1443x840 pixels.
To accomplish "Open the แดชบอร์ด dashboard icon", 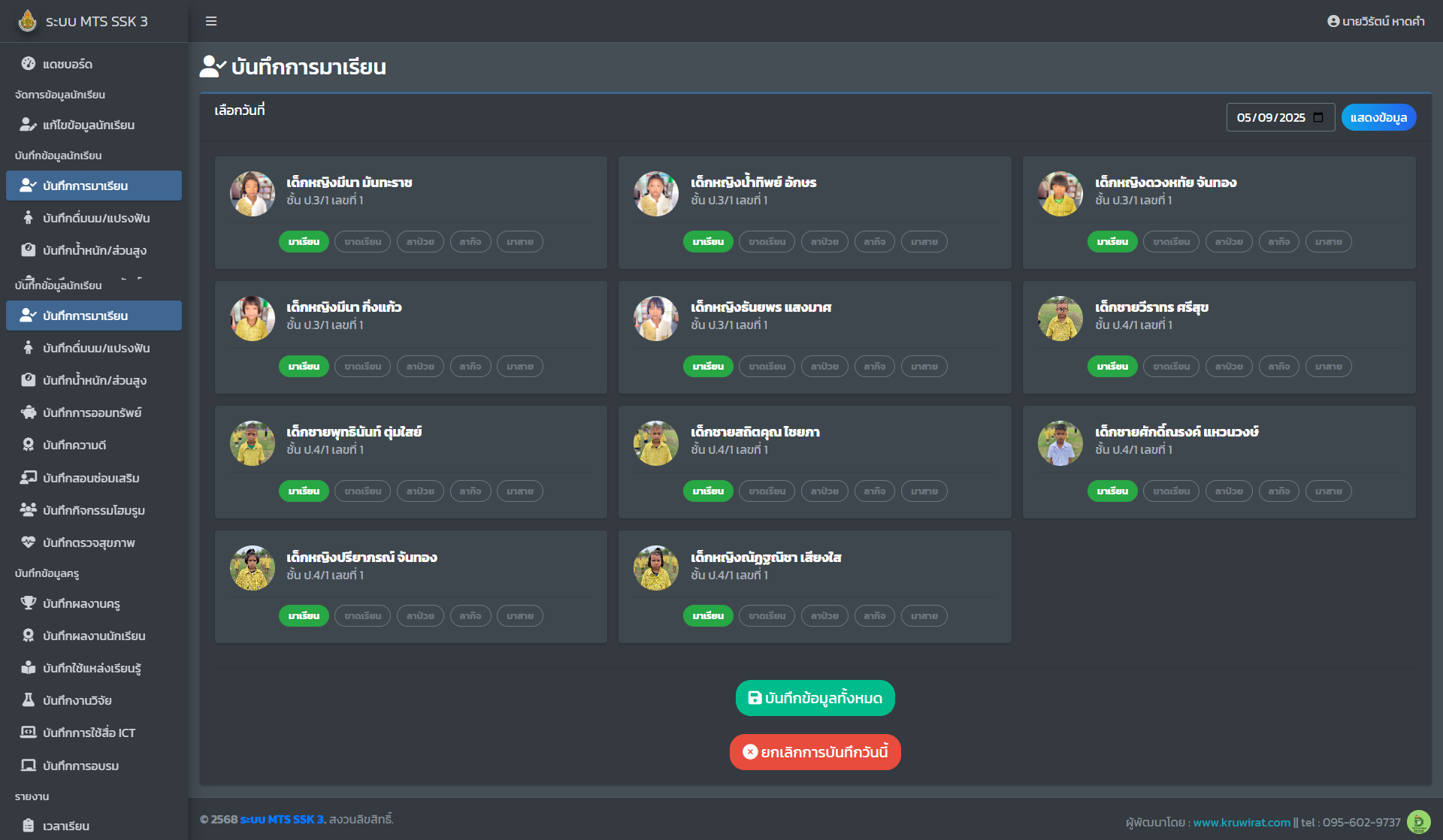I will [x=29, y=64].
